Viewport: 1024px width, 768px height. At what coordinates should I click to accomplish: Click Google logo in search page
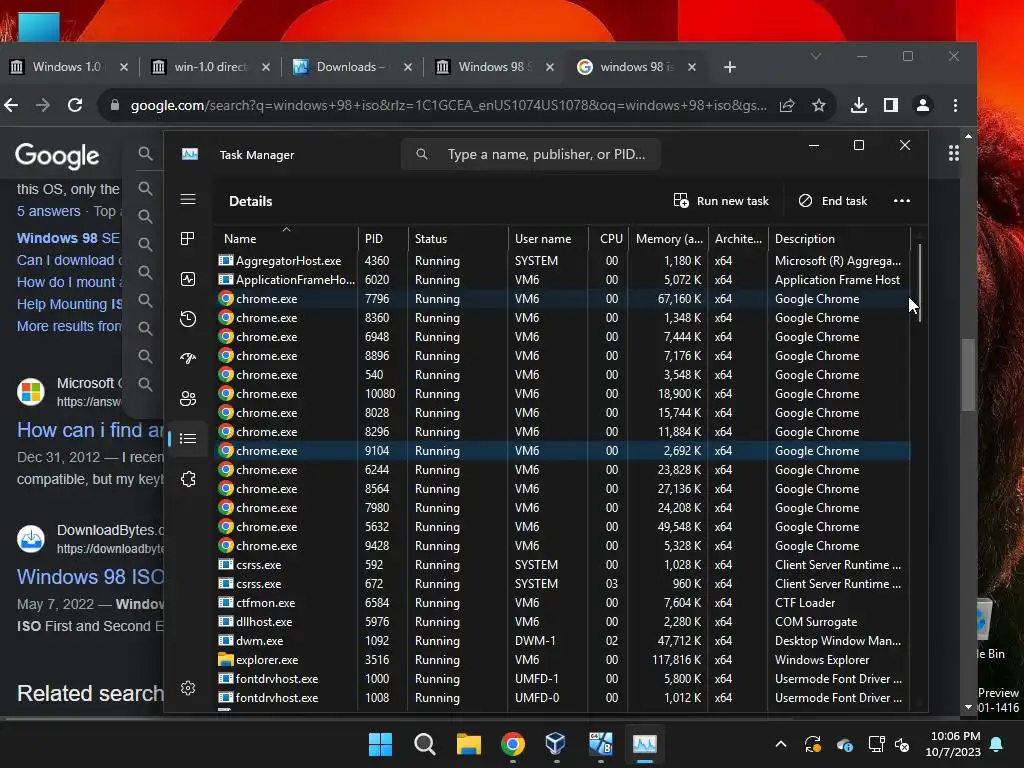(57, 155)
